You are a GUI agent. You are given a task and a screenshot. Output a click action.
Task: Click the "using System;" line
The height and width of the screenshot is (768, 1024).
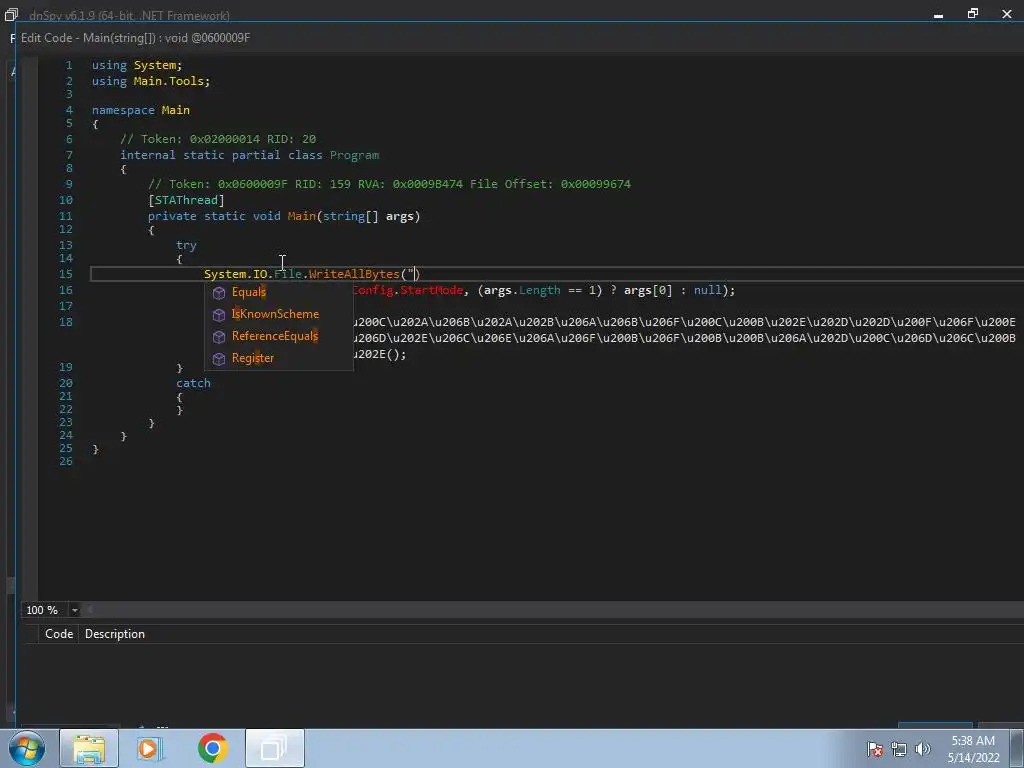pos(136,65)
